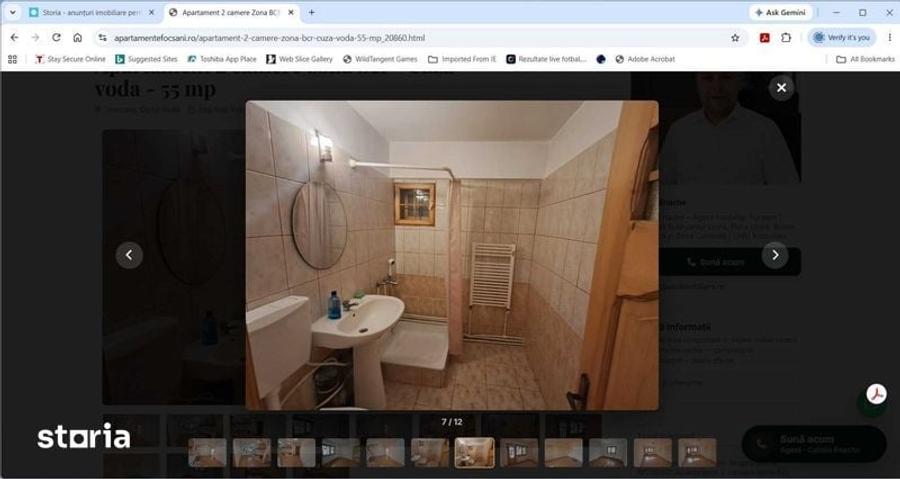Select the tenth gallery thumbnail
Screen dimensions: 900x479
(608, 453)
